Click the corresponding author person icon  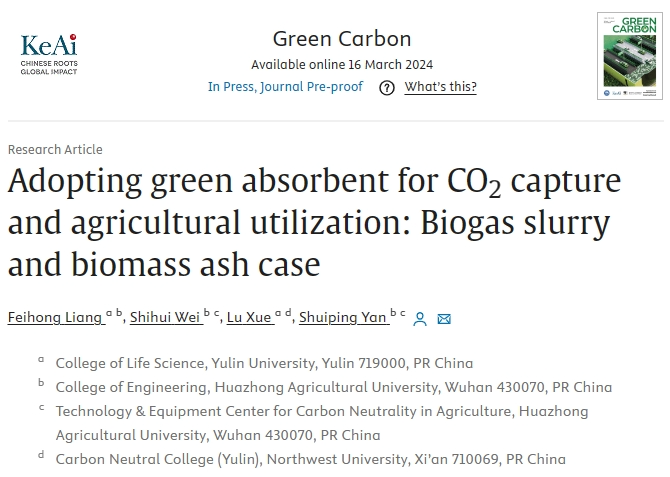[x=420, y=319]
